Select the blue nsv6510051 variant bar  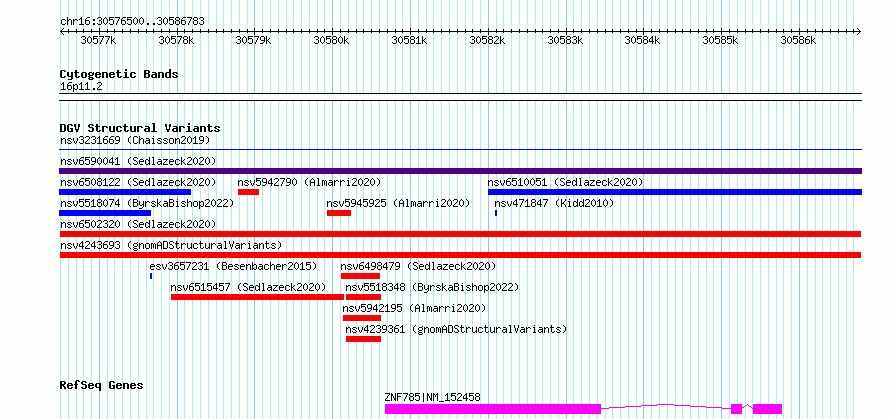pos(675,192)
